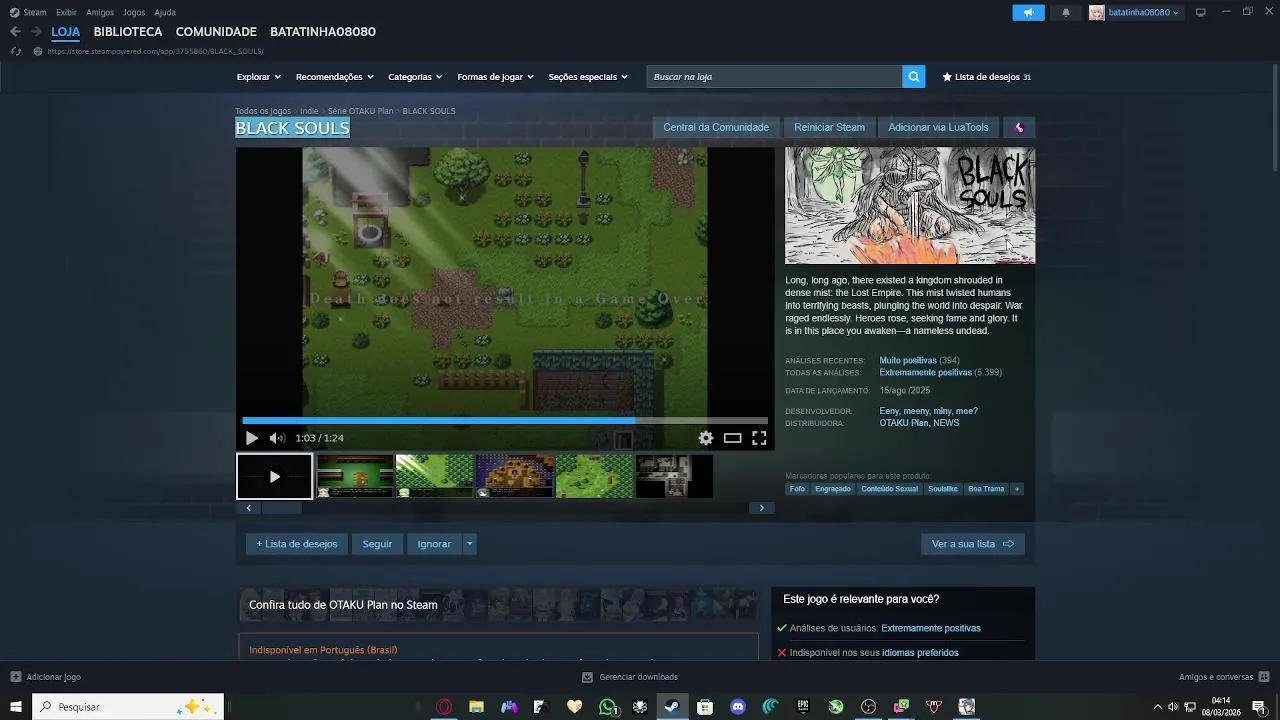Click the Seguir button
The width and height of the screenshot is (1280, 720).
(377, 544)
